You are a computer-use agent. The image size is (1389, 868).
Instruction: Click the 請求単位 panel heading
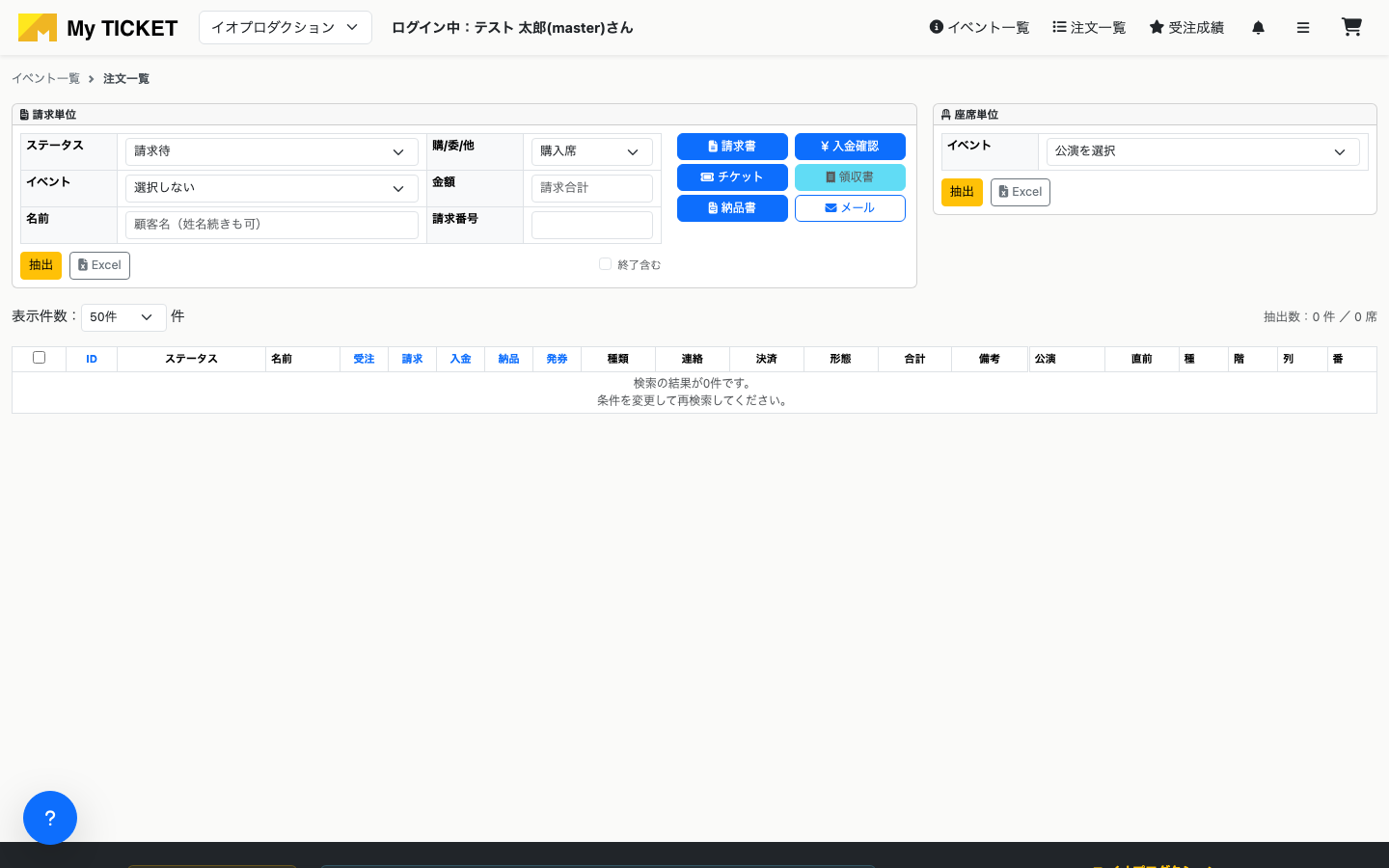coord(48,115)
